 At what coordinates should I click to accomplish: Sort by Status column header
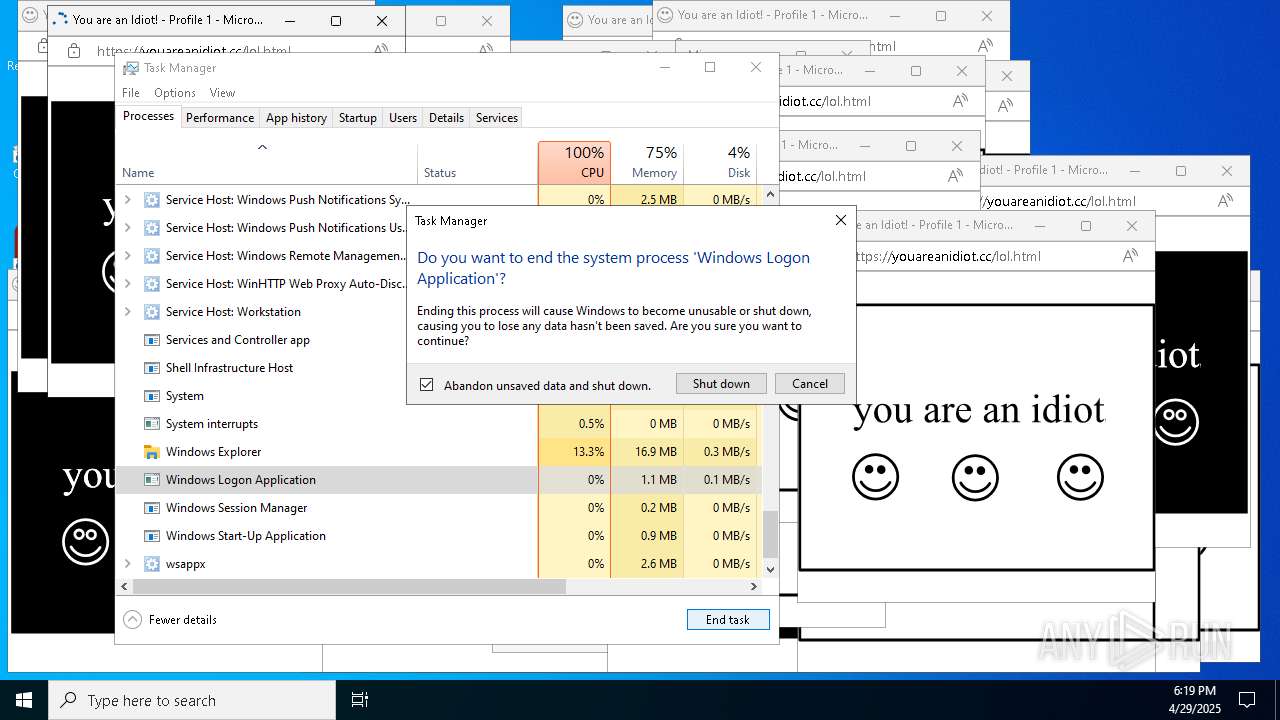click(478, 163)
